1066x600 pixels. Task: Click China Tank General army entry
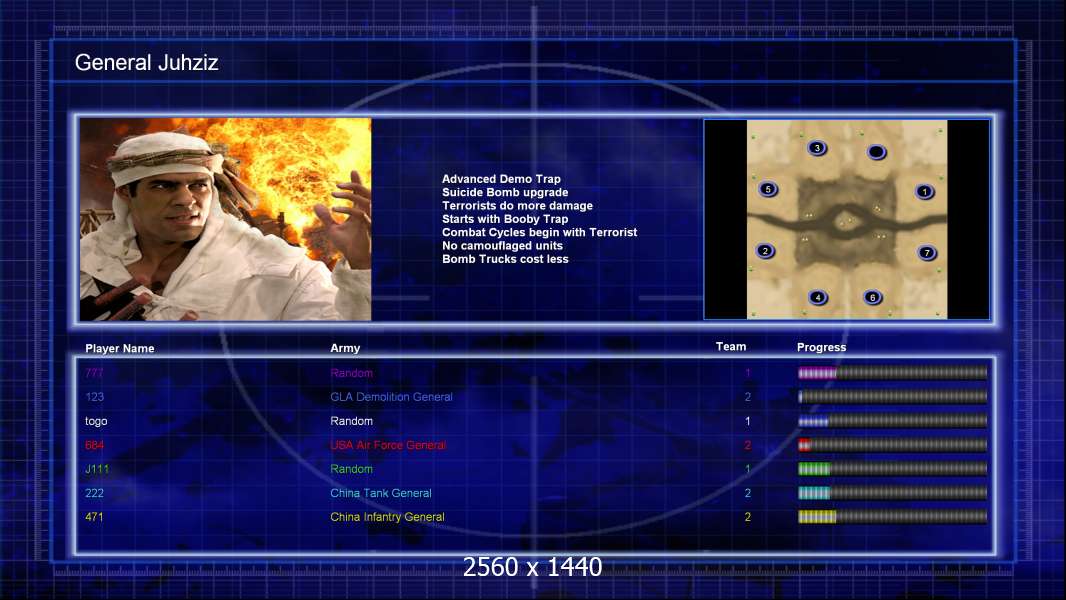pos(381,493)
